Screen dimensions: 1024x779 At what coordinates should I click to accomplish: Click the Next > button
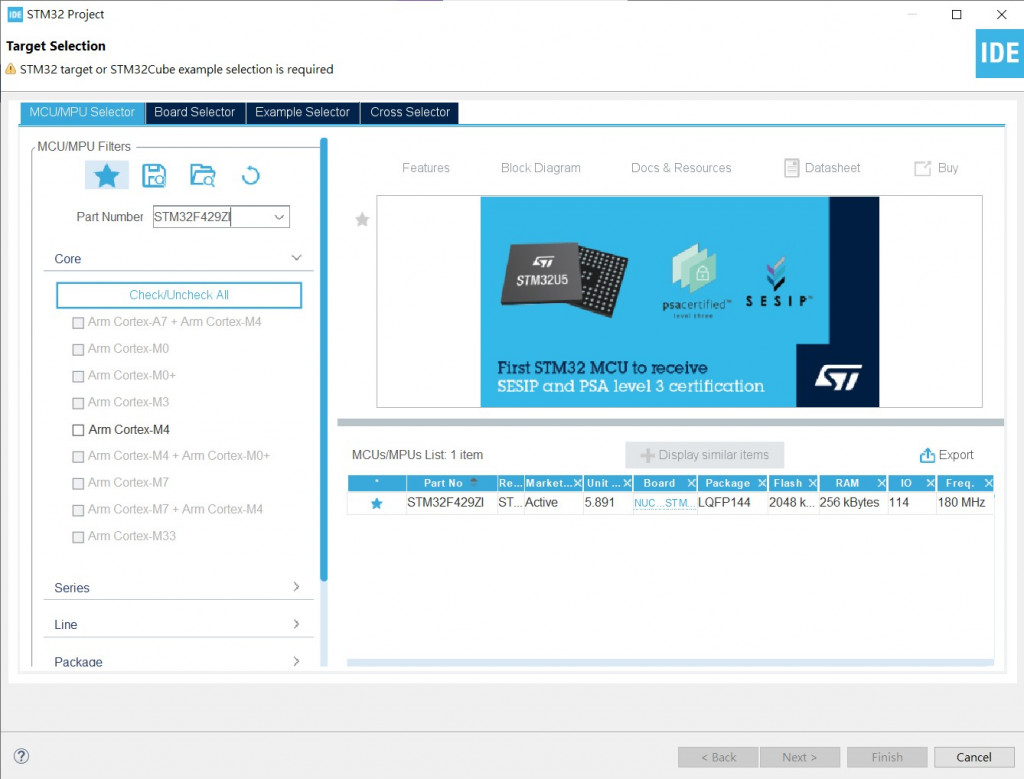click(x=799, y=757)
